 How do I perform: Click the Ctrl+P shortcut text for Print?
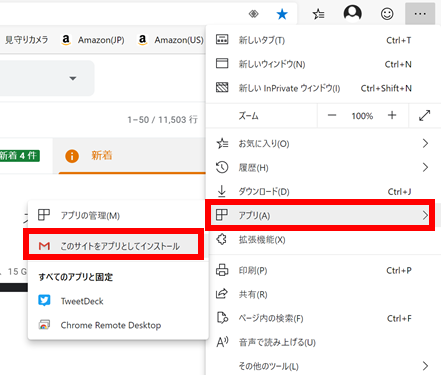pyautogui.click(x=399, y=271)
